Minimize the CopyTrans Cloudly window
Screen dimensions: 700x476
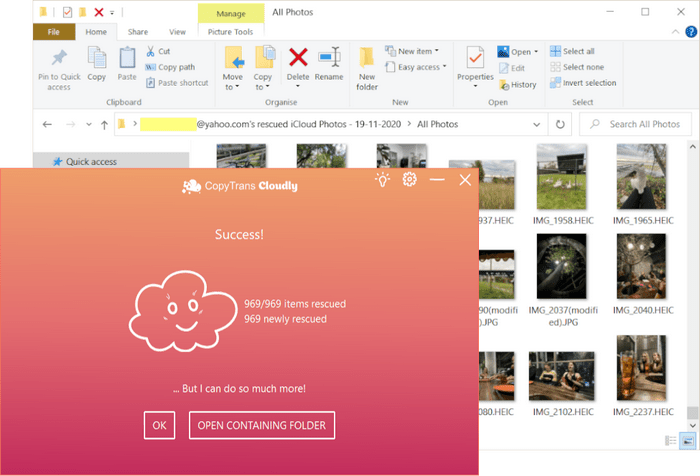[437, 180]
